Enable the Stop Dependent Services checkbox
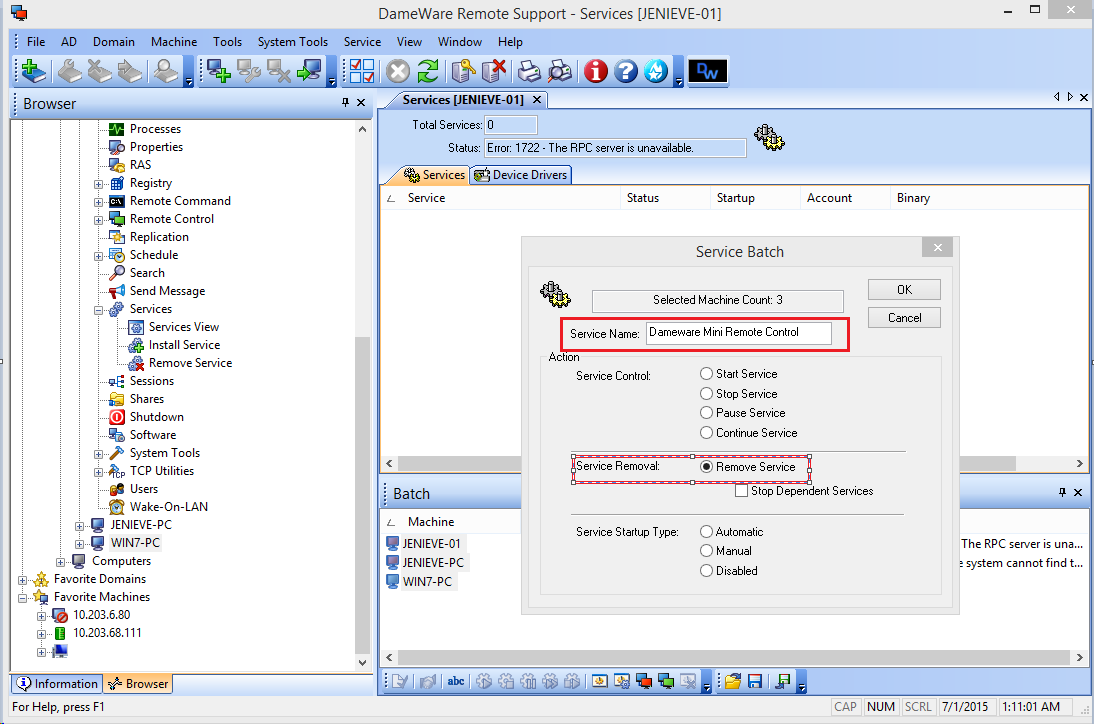The width and height of the screenshot is (1094, 724). (741, 491)
